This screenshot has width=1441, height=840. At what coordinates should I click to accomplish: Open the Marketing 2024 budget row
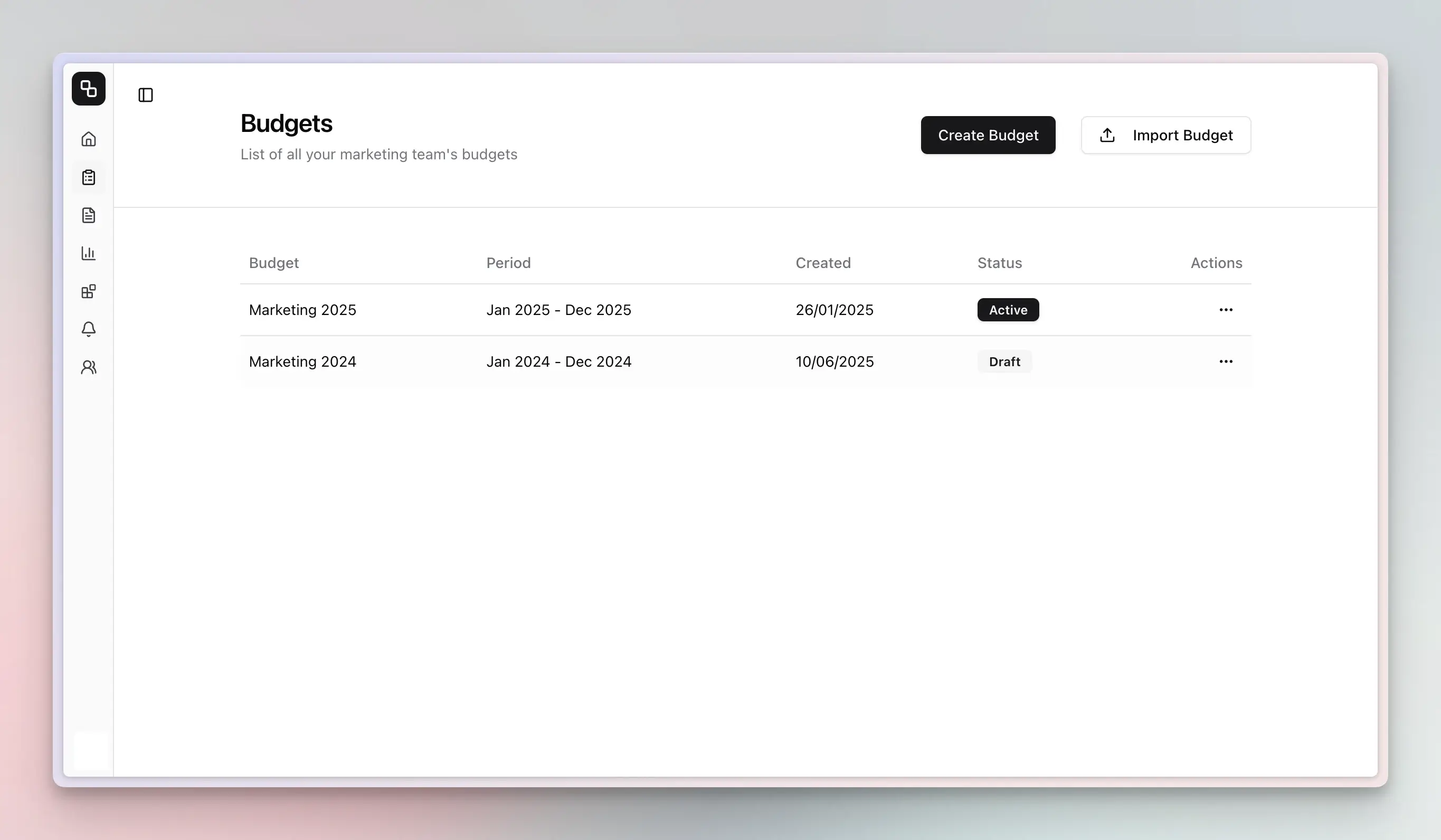point(302,361)
